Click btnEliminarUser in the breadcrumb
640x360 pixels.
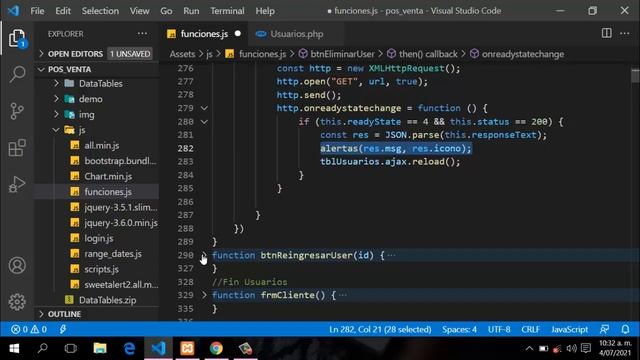342,54
